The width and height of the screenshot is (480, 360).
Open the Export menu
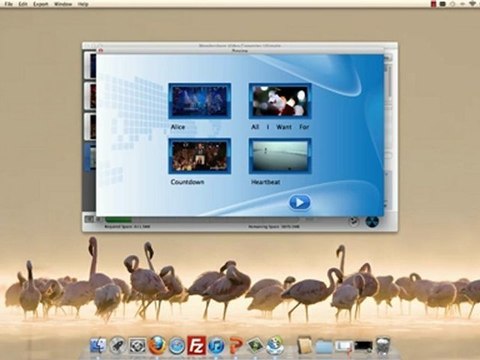tap(41, 4)
